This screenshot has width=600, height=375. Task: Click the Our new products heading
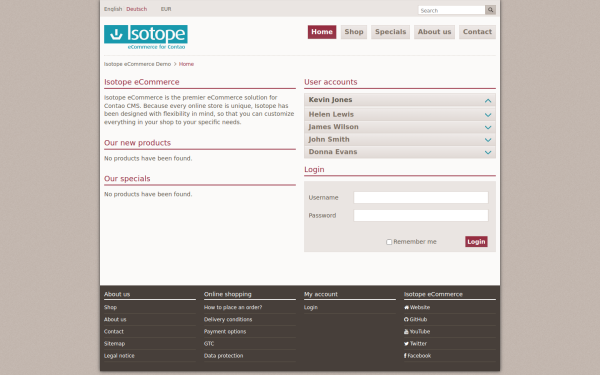pyautogui.click(x=137, y=143)
